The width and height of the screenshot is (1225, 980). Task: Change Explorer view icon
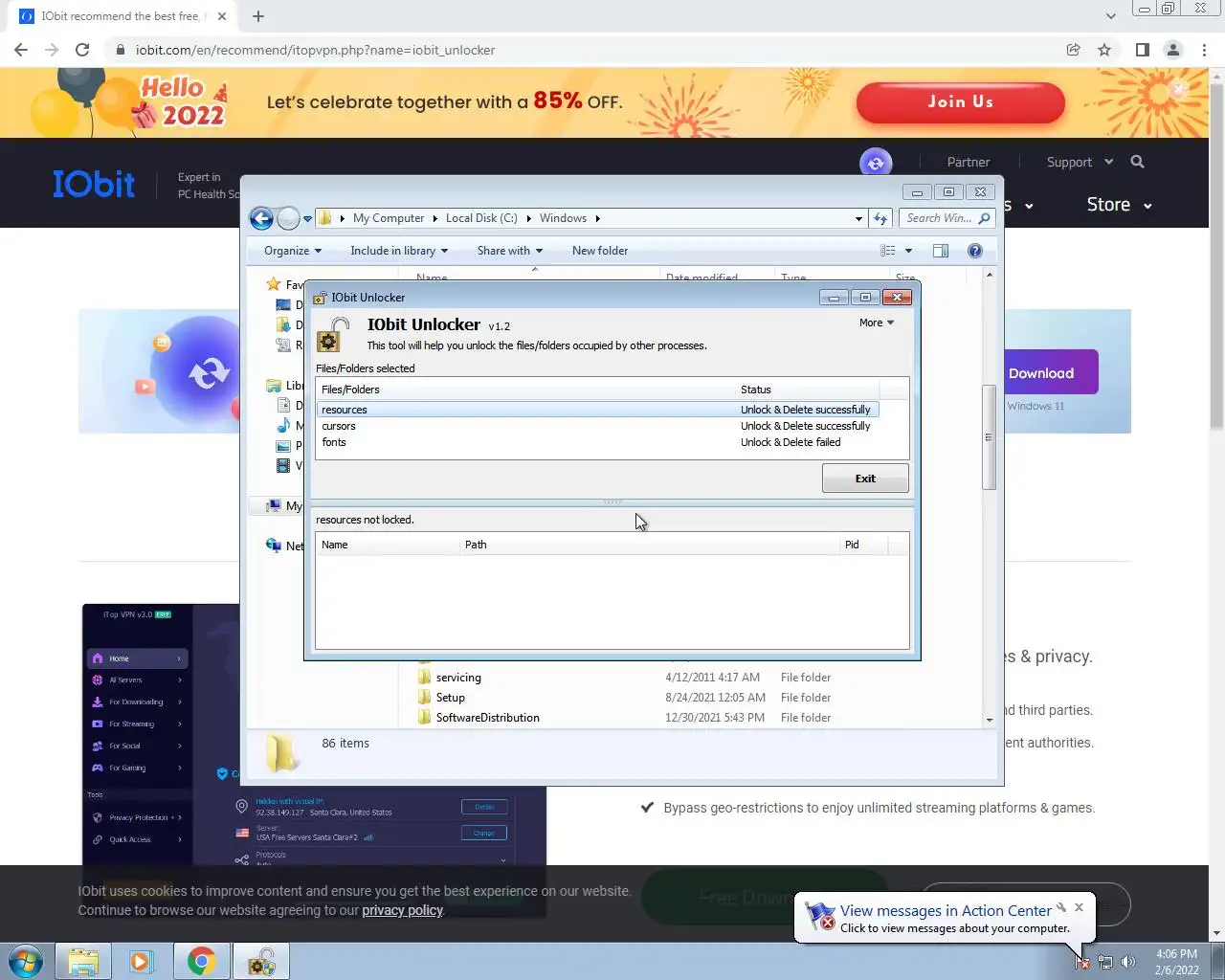click(x=888, y=251)
